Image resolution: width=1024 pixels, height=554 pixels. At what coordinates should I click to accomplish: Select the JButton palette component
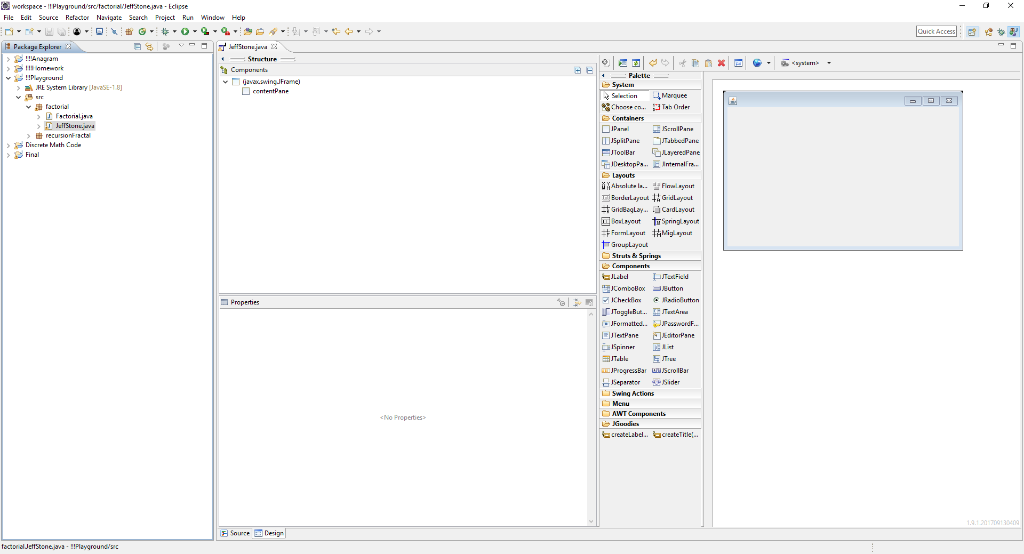pos(671,288)
